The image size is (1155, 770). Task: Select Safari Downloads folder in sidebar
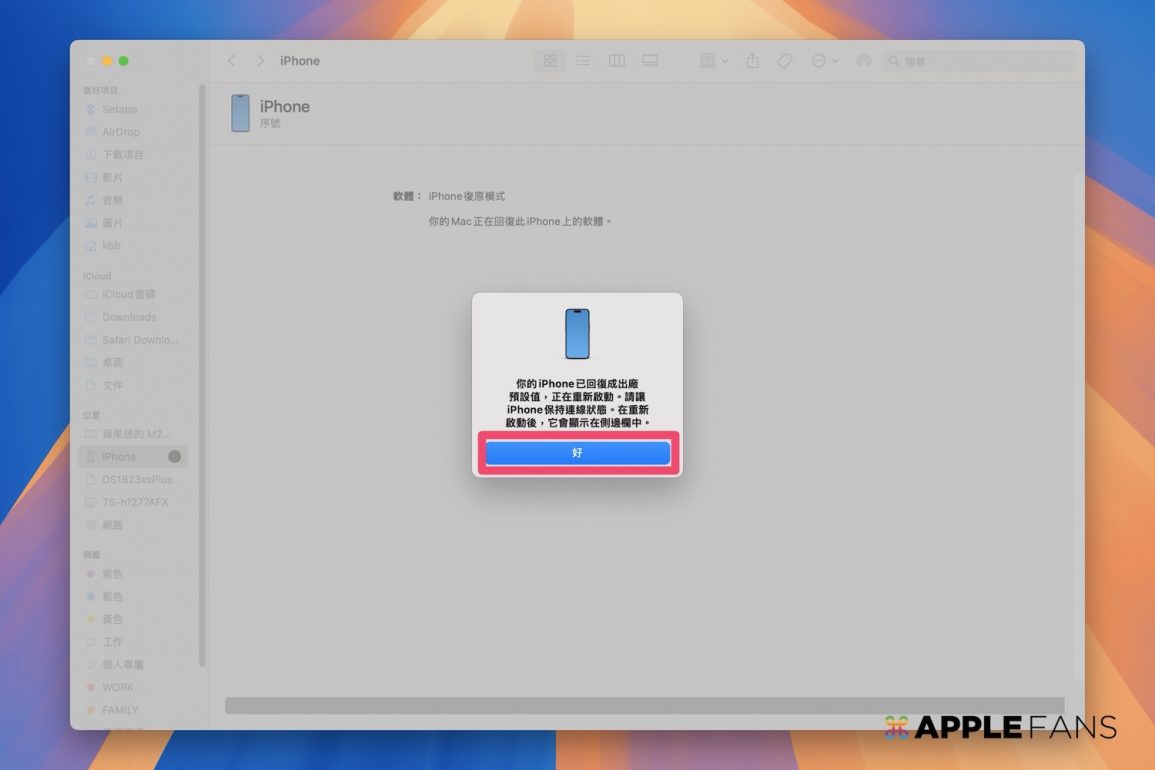[139, 340]
